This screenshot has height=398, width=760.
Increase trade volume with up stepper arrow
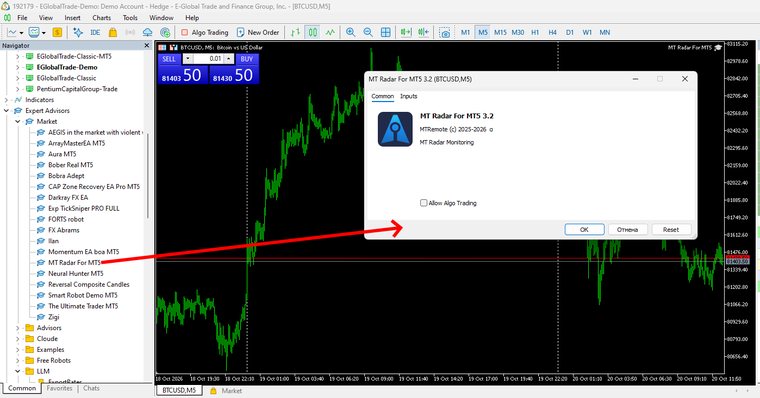coord(229,59)
